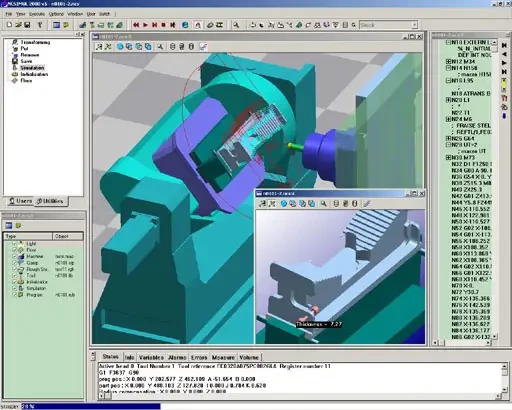Click the blue progress bar at bottom
Image resolution: width=512 pixels, height=410 pixels.
click(91, 406)
